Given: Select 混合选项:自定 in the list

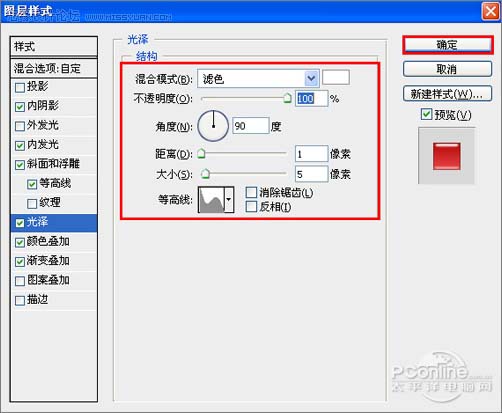Looking at the screenshot, I should [x=54, y=68].
